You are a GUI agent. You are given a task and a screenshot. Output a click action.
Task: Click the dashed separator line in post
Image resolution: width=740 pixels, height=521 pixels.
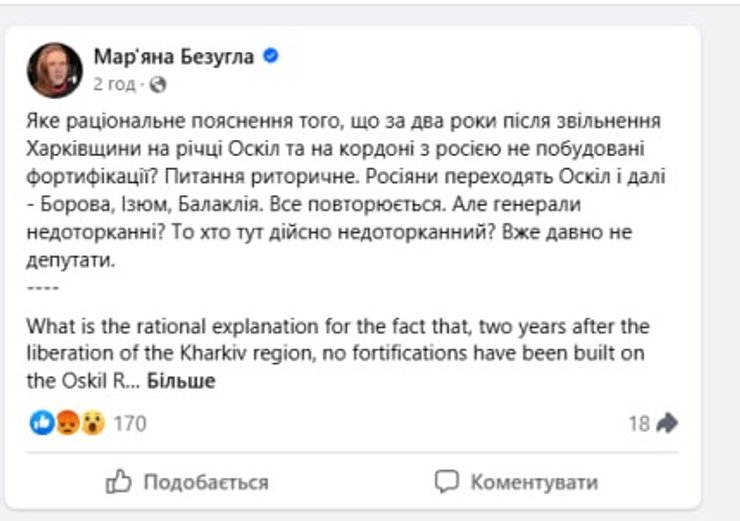pyautogui.click(x=43, y=289)
